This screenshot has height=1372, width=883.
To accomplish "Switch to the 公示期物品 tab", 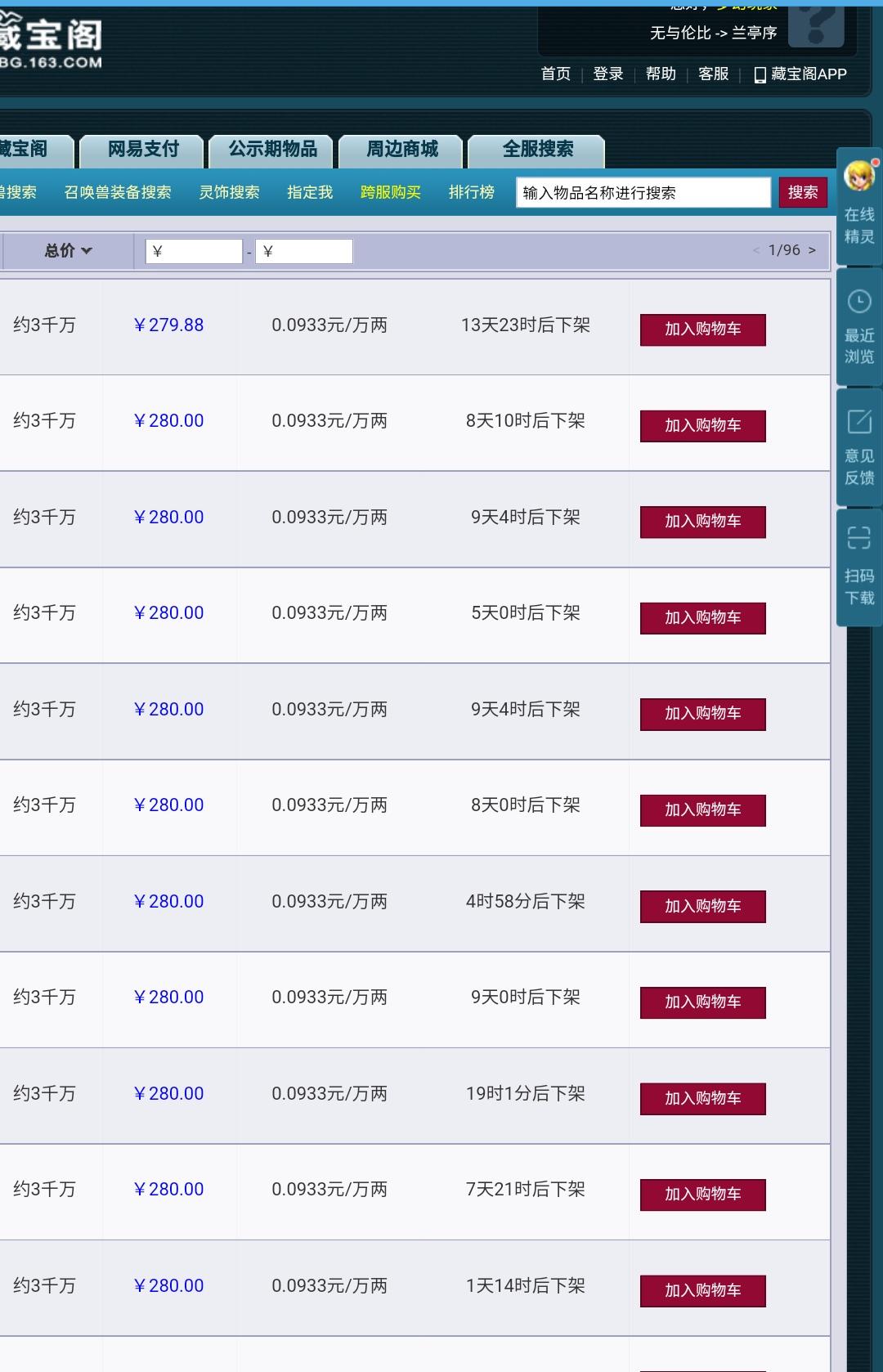I will click(x=272, y=150).
